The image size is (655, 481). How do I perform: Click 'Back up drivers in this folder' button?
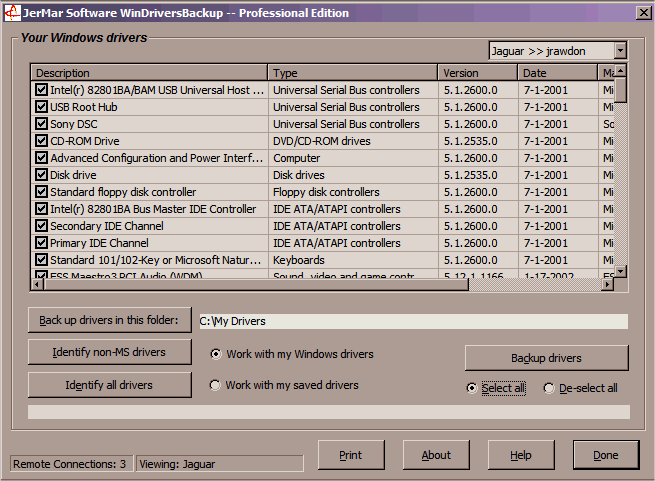tap(109, 320)
